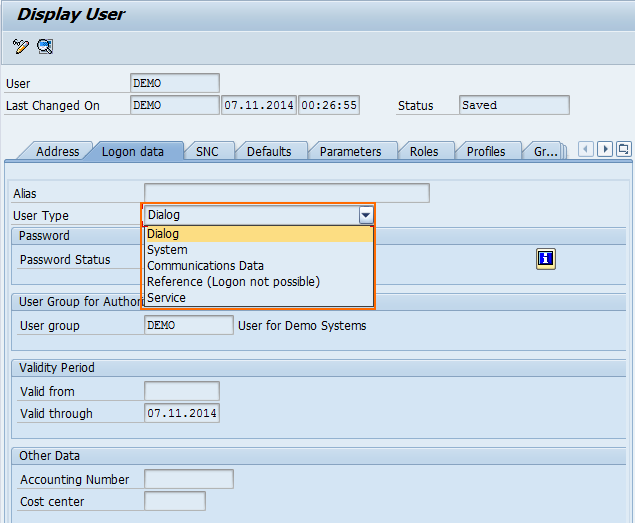Click the 'Display User' title
635x523 pixels.
point(71,15)
